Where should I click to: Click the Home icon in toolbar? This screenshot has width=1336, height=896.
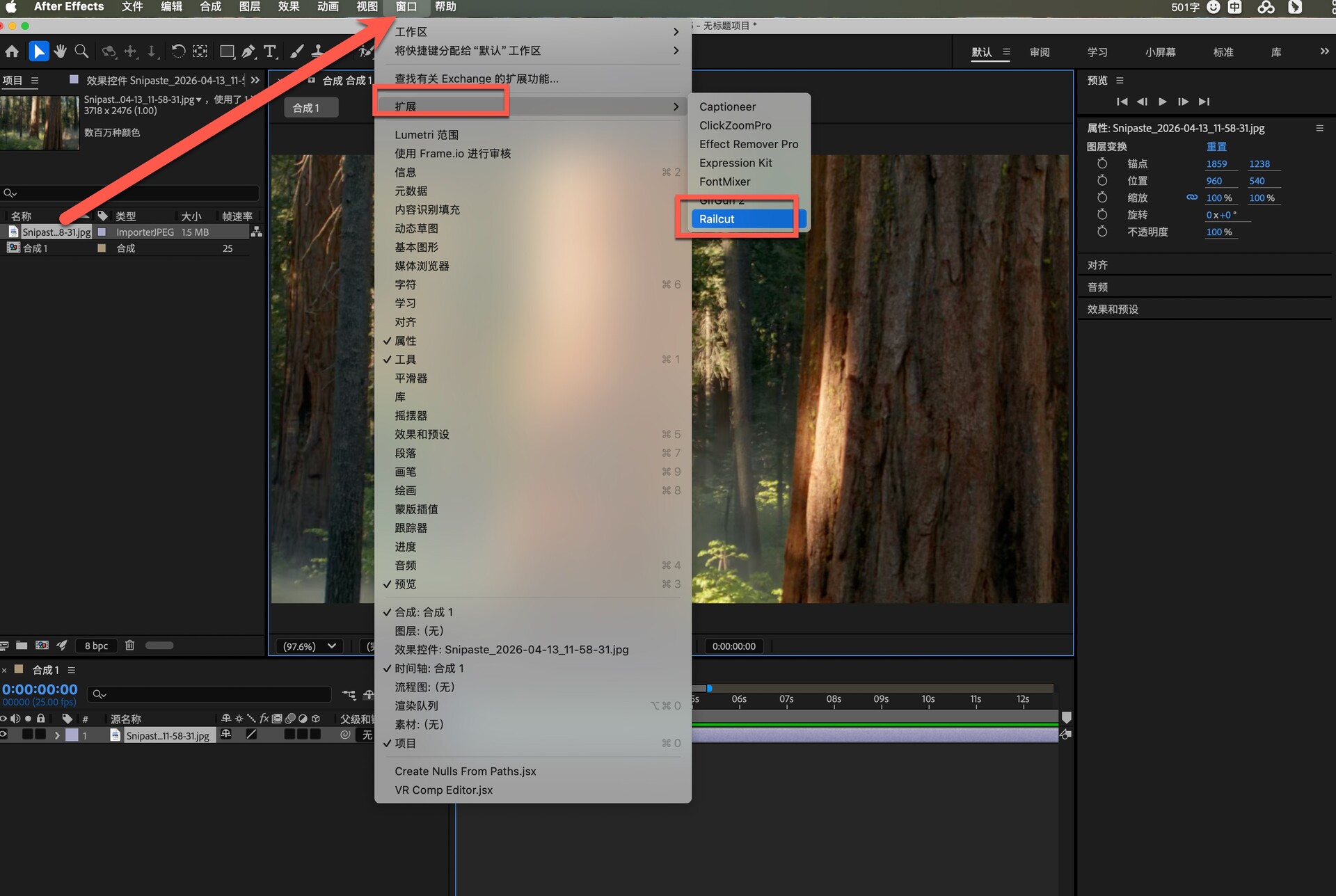(12, 51)
